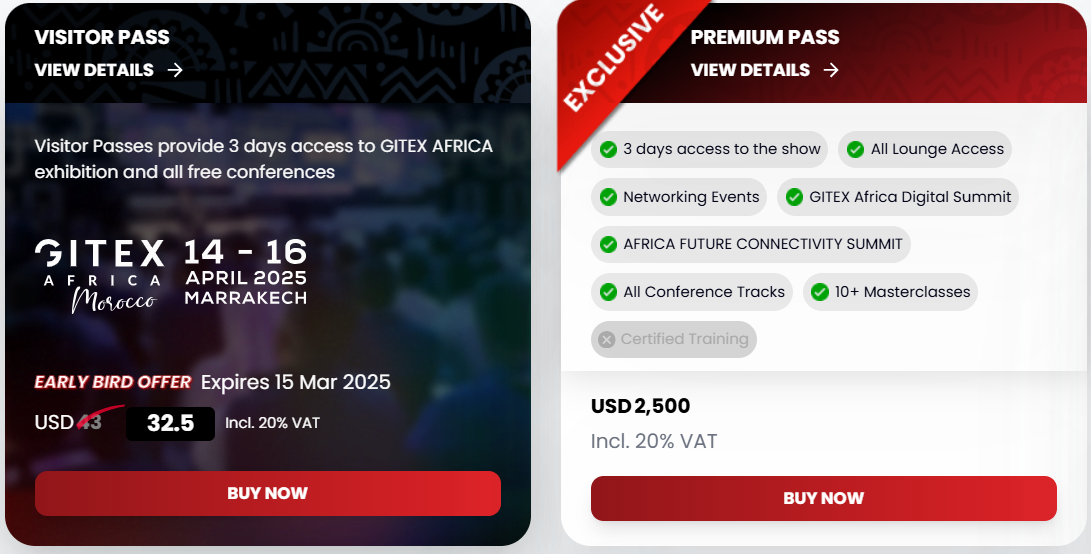The height and width of the screenshot is (554, 1091).
Task: Click the green check on 3 days access
Action: pyautogui.click(x=608, y=149)
